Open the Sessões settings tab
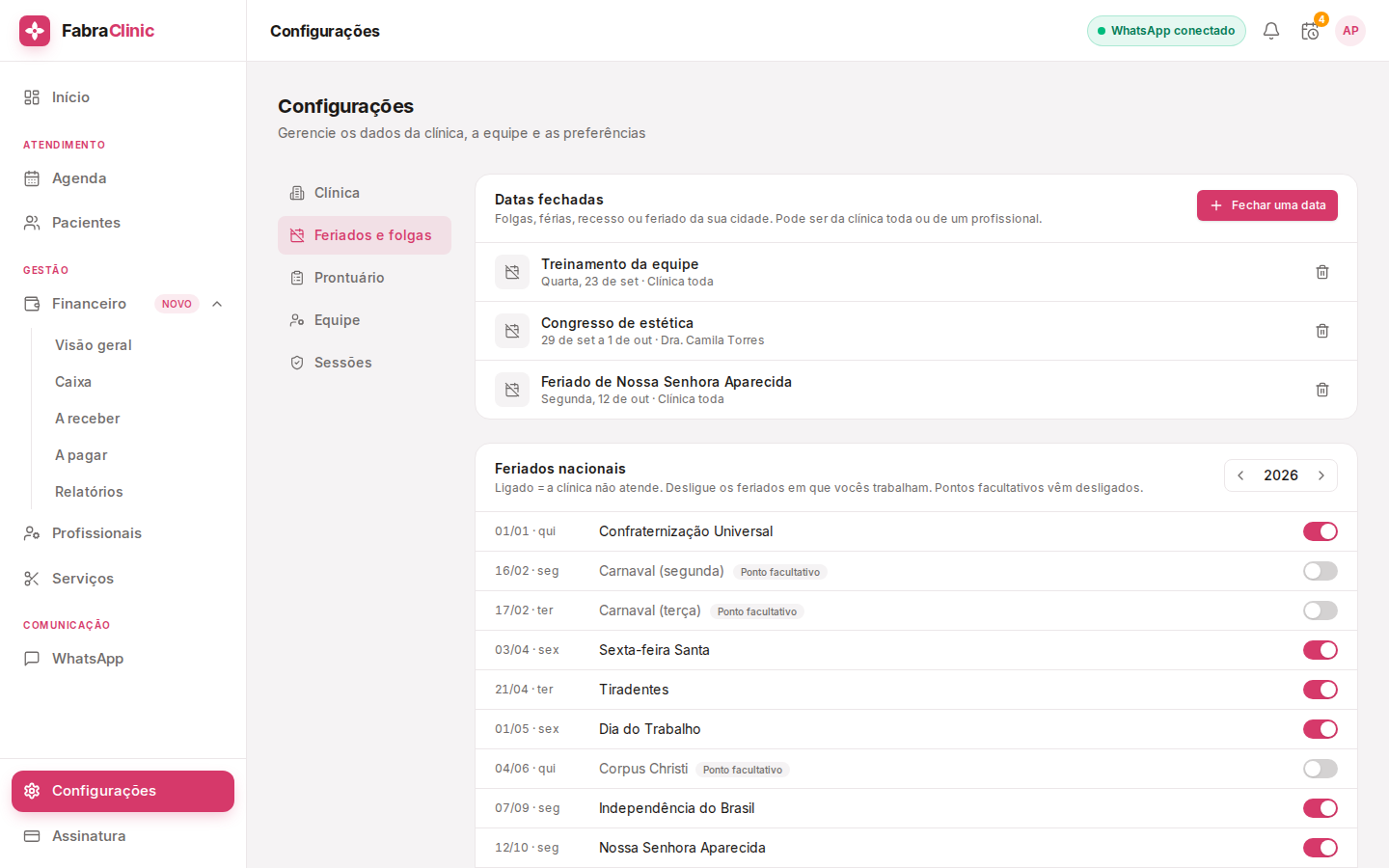The image size is (1389, 868). click(365, 363)
